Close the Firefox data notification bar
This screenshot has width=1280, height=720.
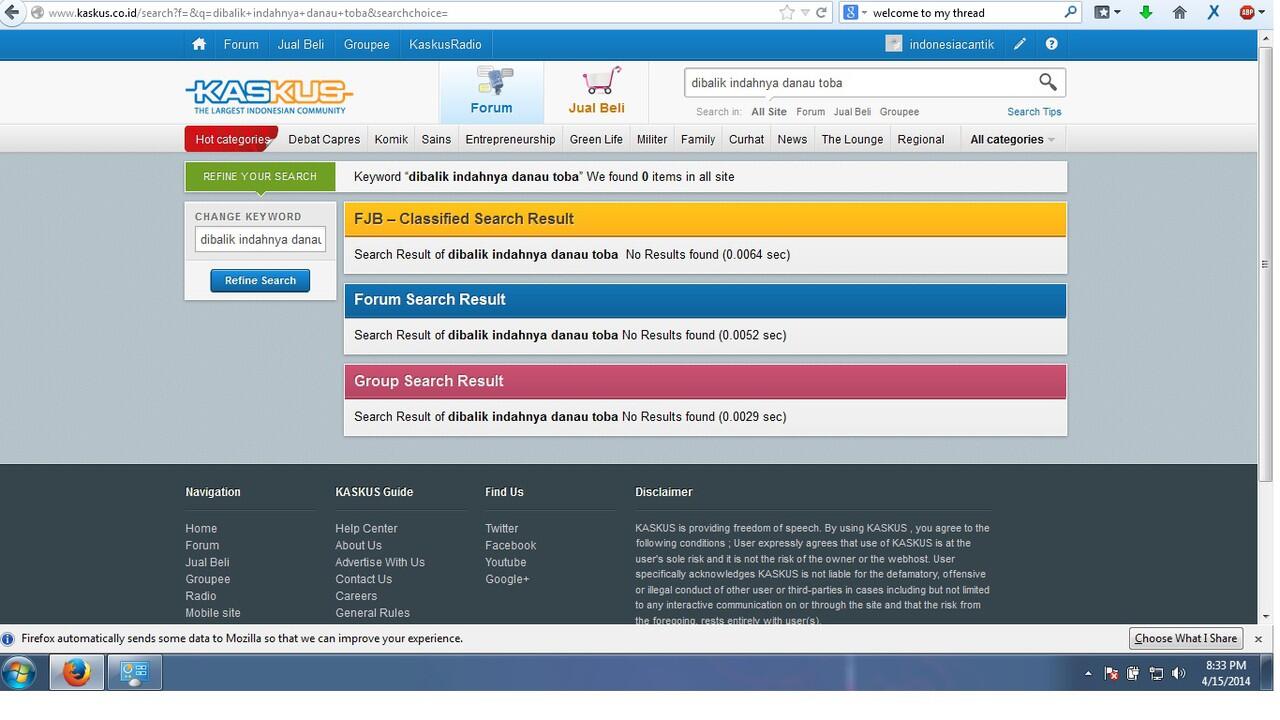(1258, 638)
